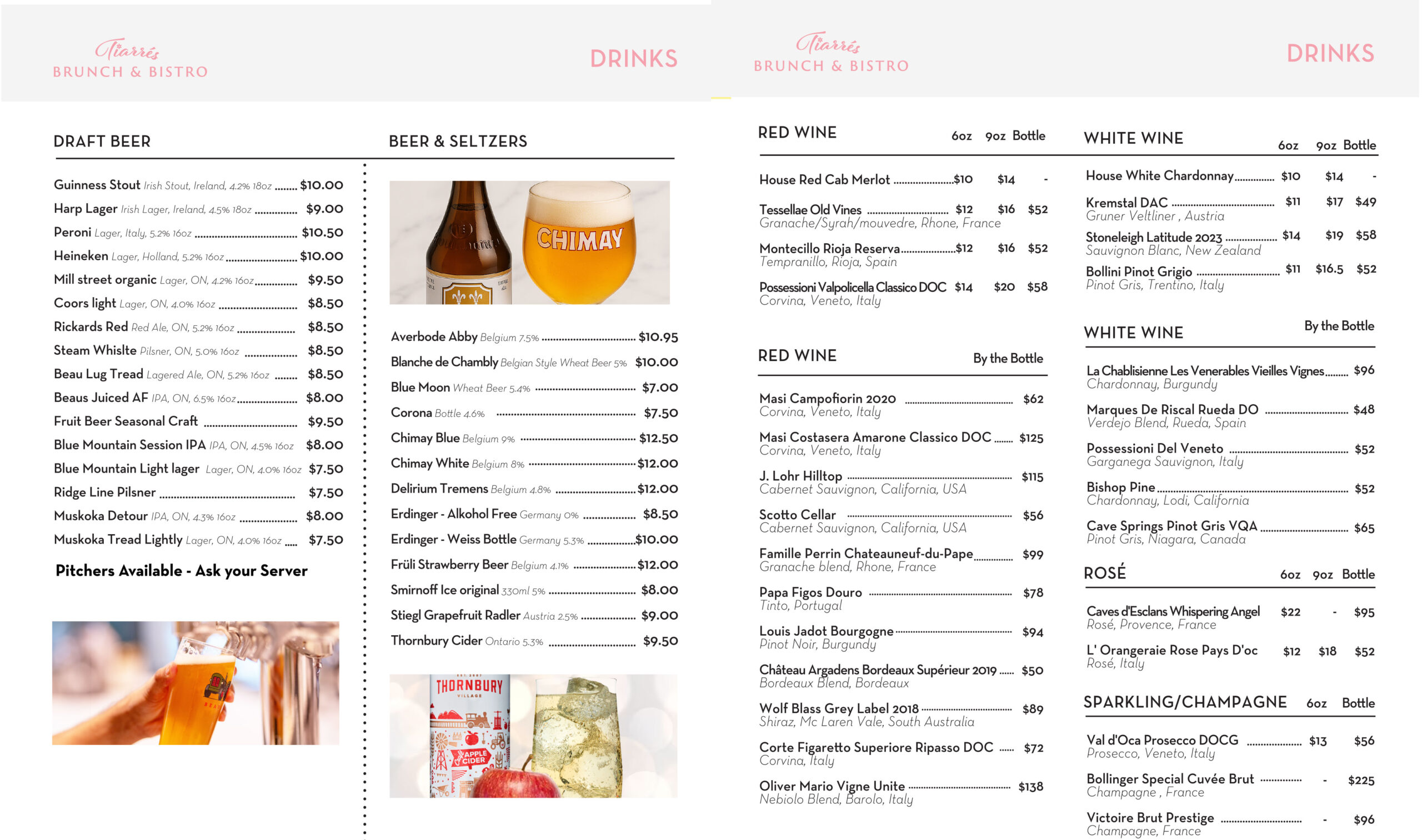The height and width of the screenshot is (840, 1422).
Task: Click Masi Costasera Amarone $125 price
Action: pos(1032,438)
